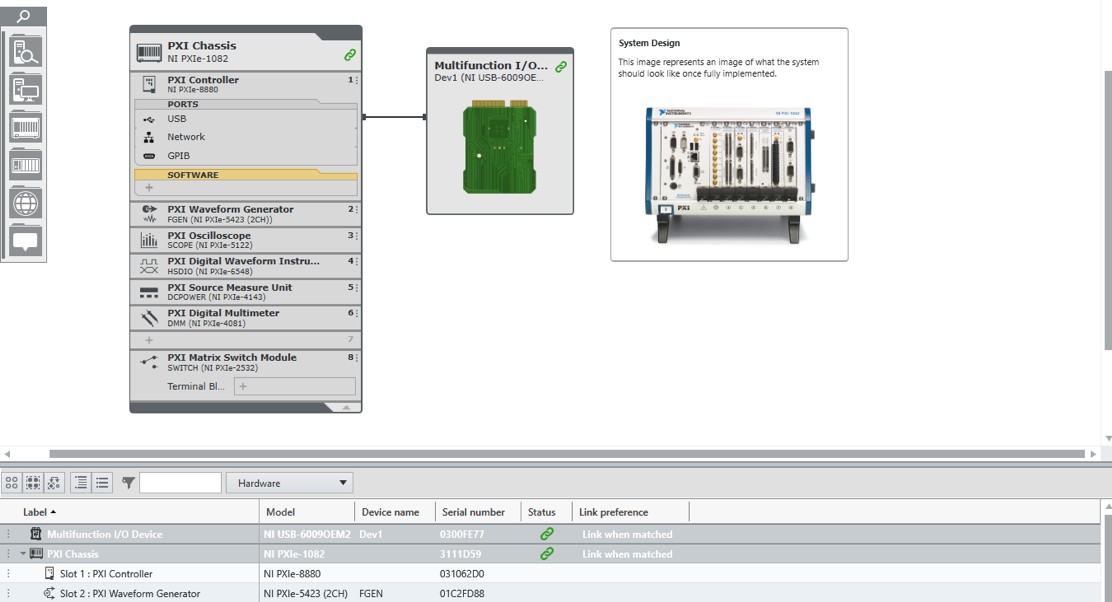Collapse the PXI Chassis tree row
1112x602 pixels.
point(23,554)
